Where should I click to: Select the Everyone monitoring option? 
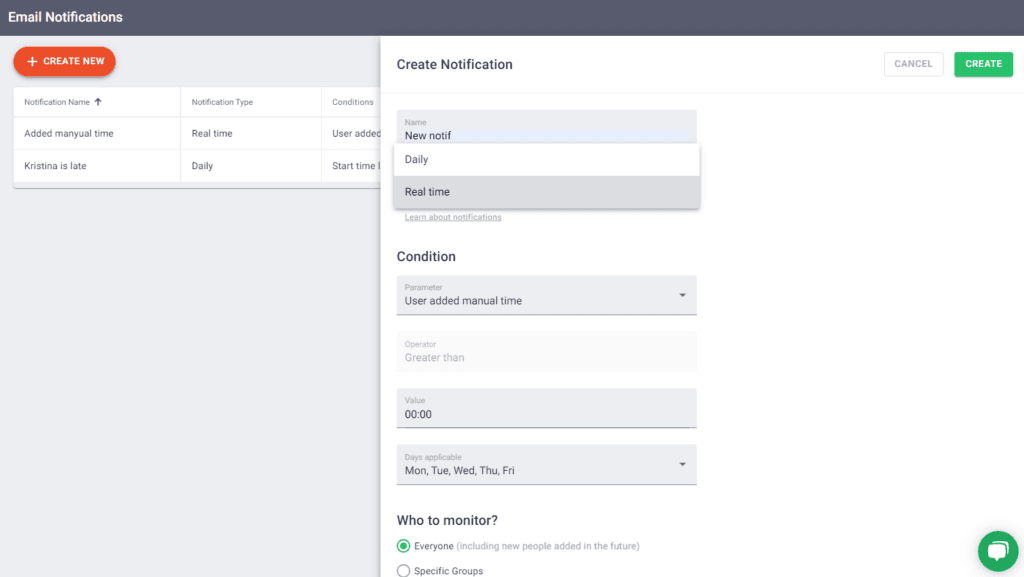(403, 546)
